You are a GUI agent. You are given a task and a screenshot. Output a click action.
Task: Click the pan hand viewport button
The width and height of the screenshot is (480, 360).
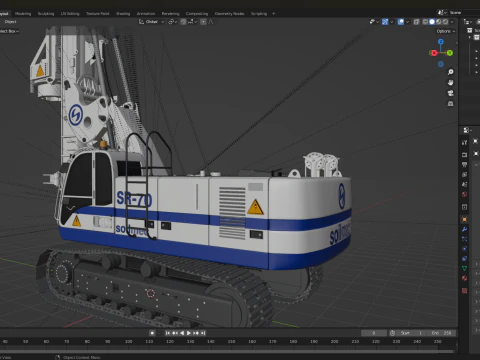pyautogui.click(x=450, y=82)
